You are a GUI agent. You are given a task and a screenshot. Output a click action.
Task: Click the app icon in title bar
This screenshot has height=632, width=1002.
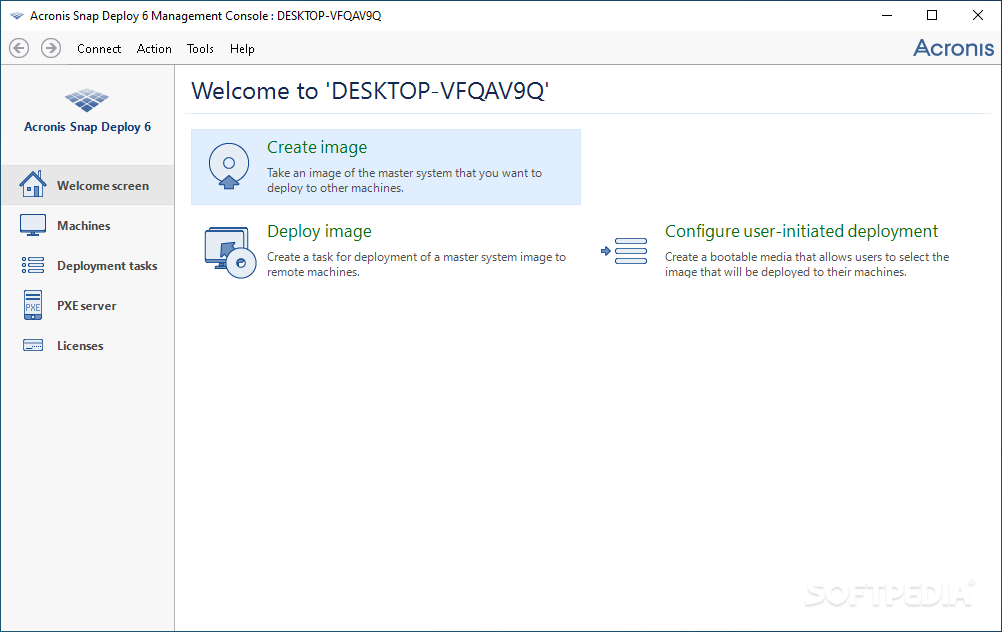(17, 15)
